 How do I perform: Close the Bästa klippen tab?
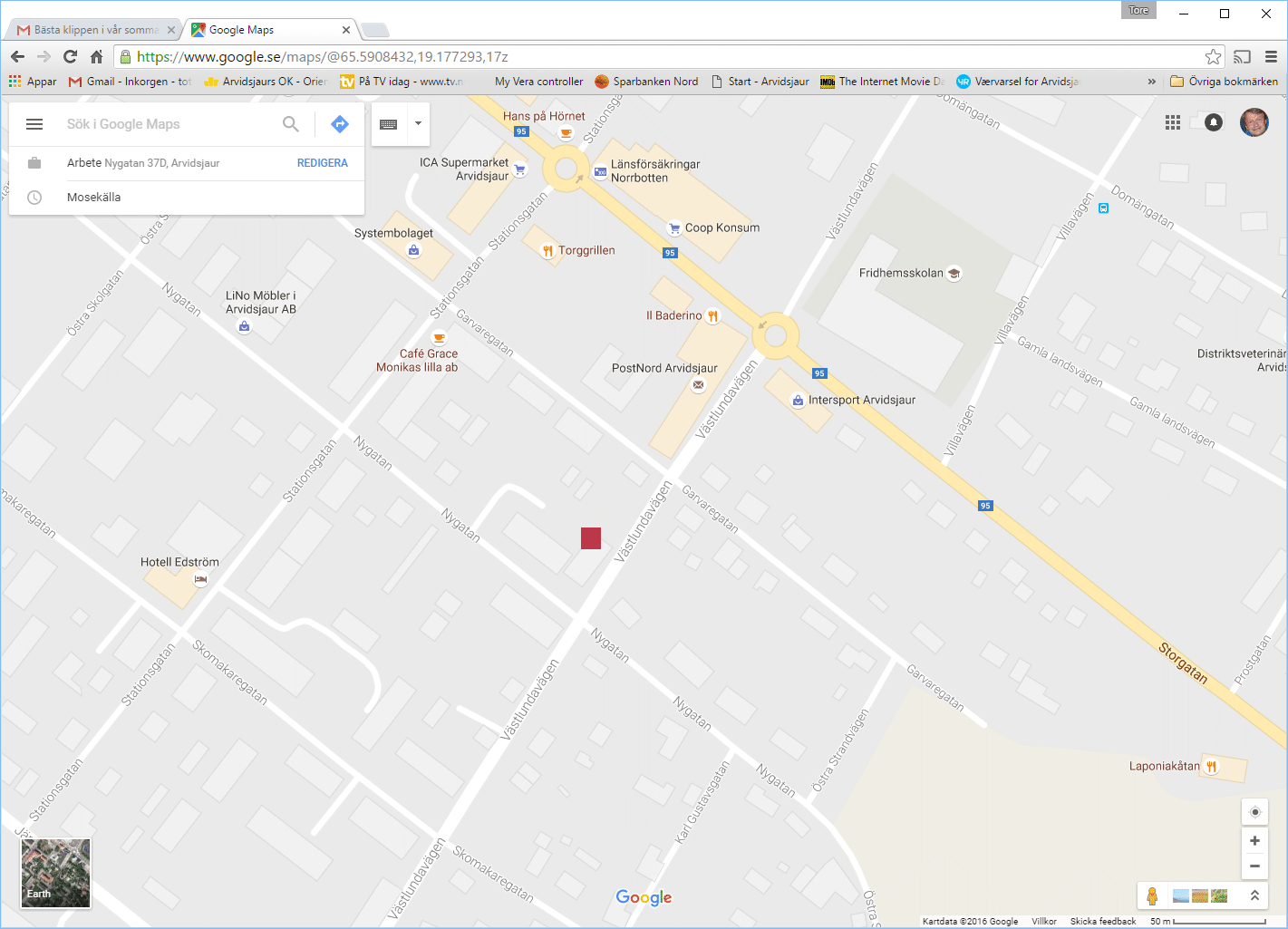pos(171,30)
